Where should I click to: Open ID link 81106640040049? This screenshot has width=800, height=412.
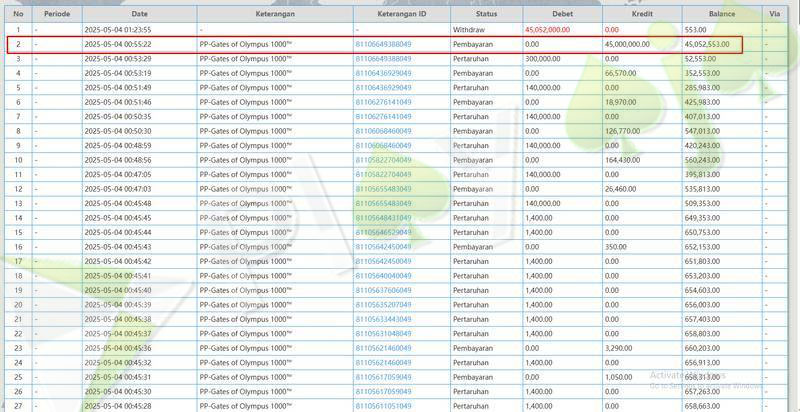click(382, 275)
